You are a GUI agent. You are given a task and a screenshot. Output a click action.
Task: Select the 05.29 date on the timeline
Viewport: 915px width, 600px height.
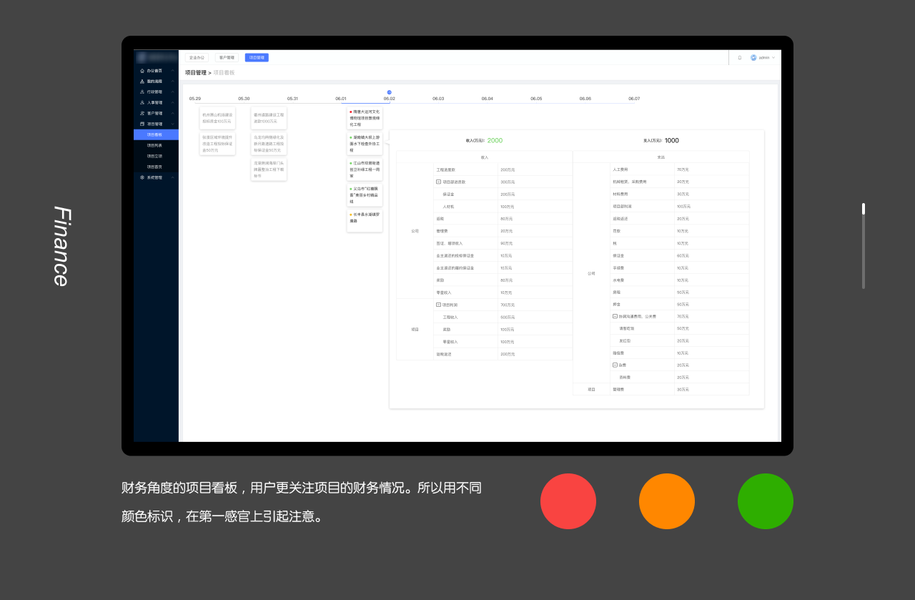point(195,99)
